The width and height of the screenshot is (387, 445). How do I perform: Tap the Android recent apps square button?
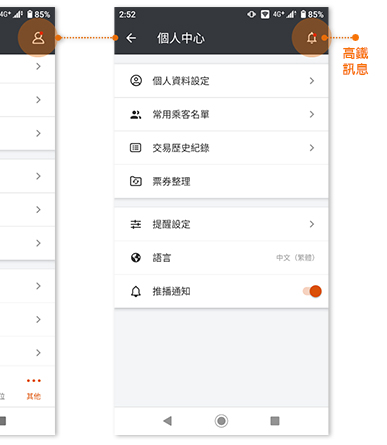pos(275,421)
